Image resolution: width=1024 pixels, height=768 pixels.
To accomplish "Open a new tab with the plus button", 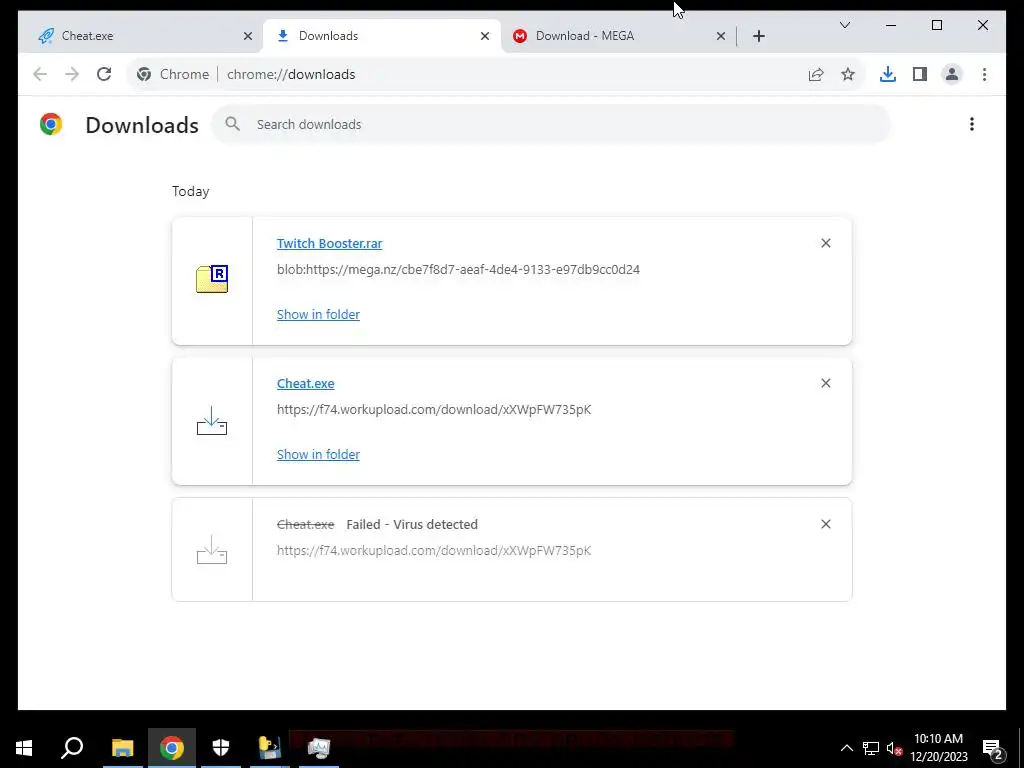I will tap(758, 36).
